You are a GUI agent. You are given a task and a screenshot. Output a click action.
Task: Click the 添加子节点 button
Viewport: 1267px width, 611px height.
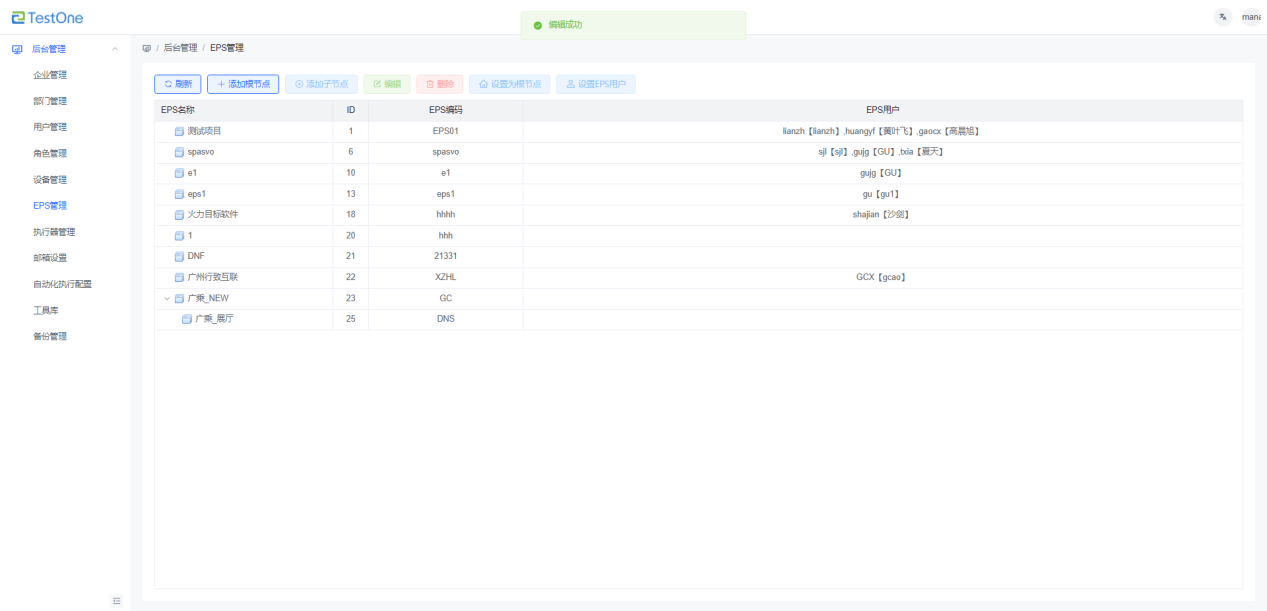click(x=321, y=84)
